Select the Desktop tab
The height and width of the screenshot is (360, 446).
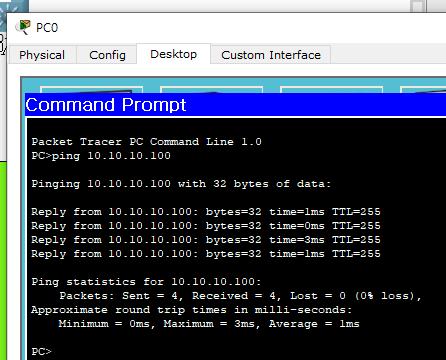[173, 54]
